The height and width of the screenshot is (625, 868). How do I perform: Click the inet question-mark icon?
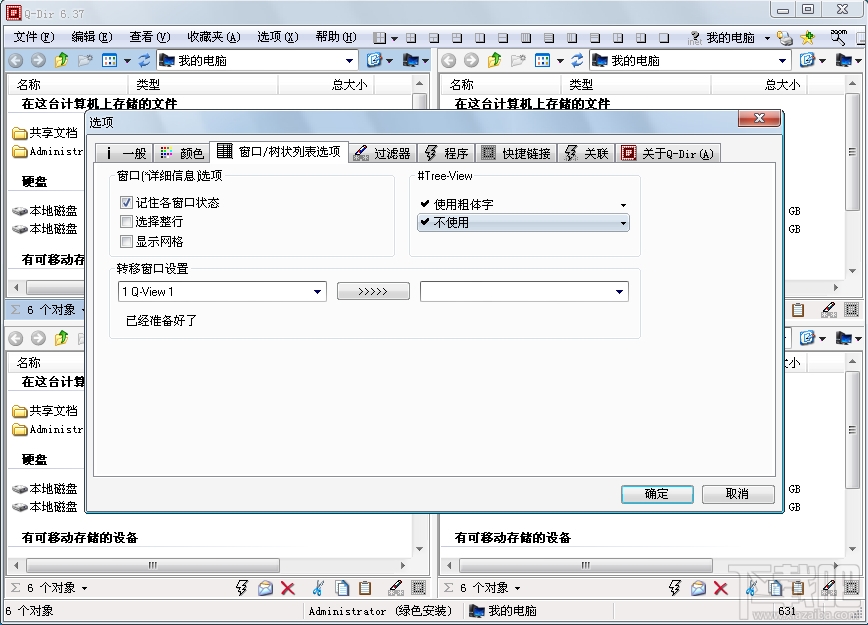click(x=694, y=38)
